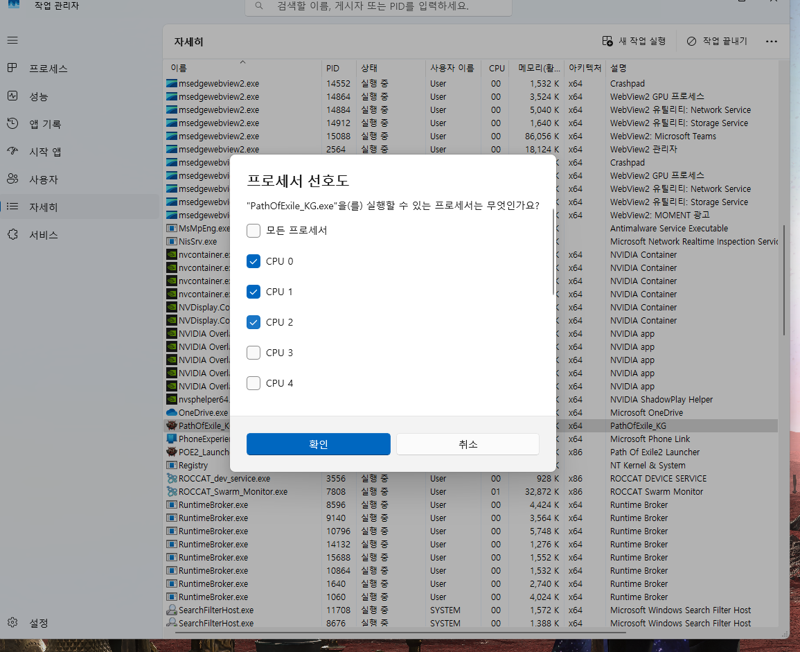Sort by the 사용자 이름 column header

click(x=453, y=68)
